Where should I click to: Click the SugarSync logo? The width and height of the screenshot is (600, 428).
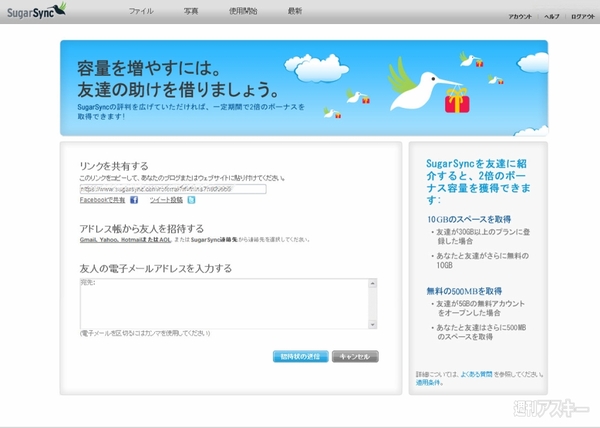click(x=37, y=11)
